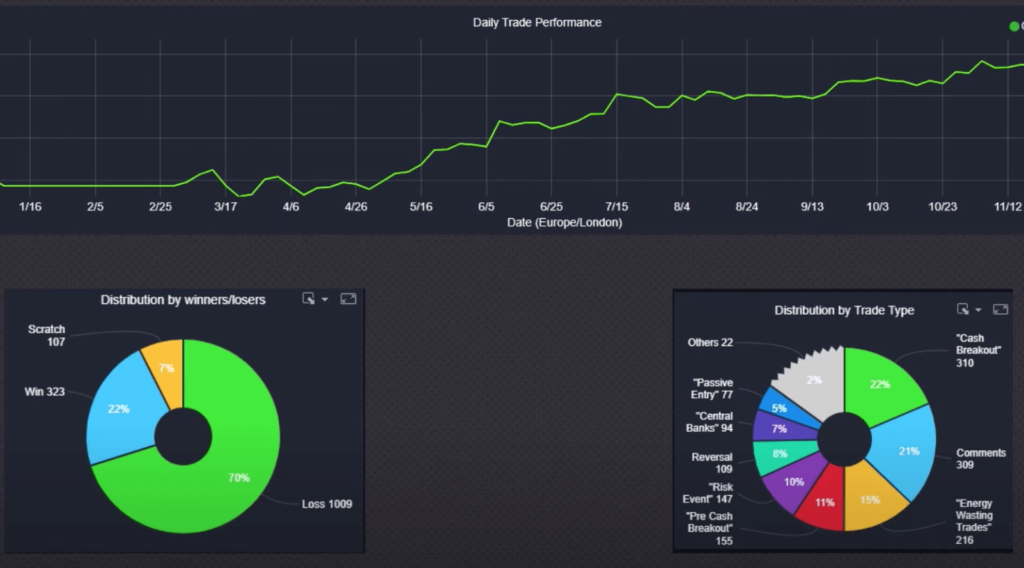Maximize the Distribution by Trade Type chart
Viewport: 1024px width, 568px height.
coord(1000,310)
